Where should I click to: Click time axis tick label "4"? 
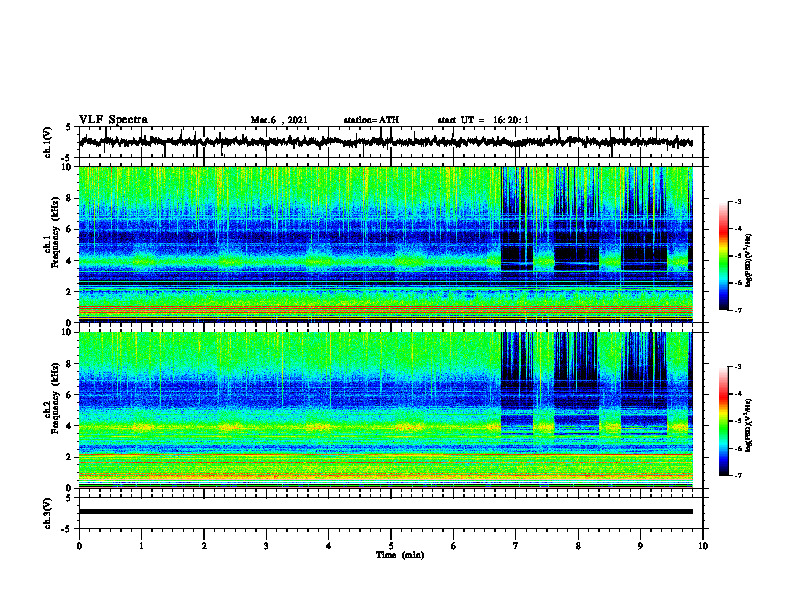coord(329,546)
